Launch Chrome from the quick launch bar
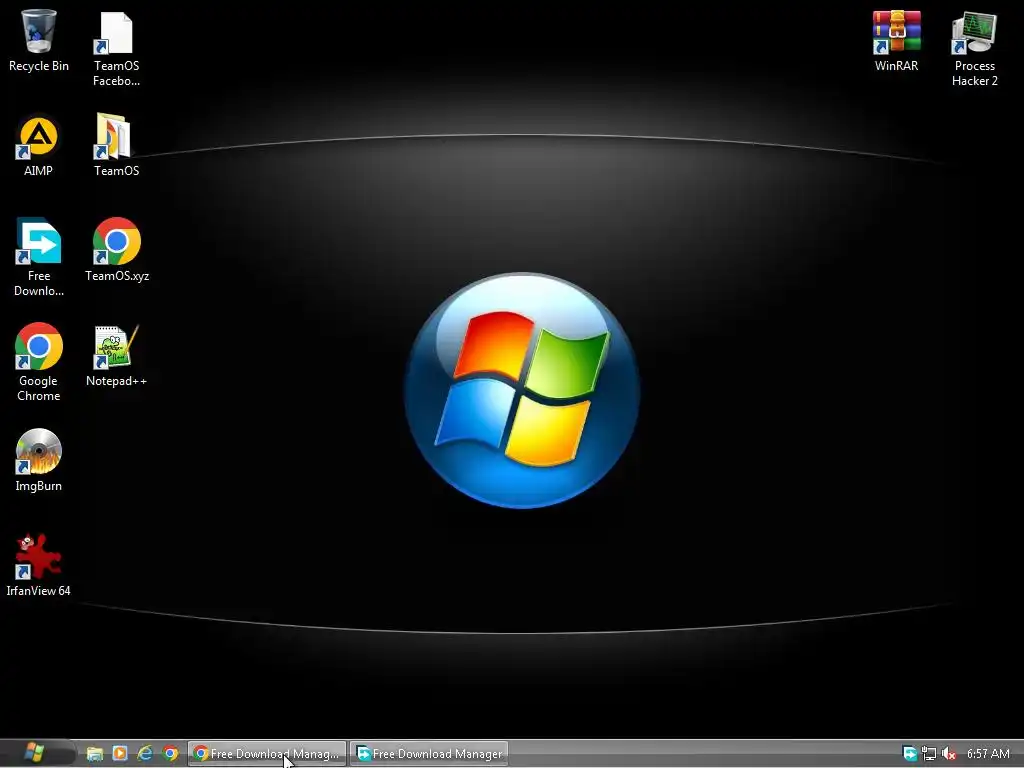Screen dimensions: 1024x768 (170, 754)
